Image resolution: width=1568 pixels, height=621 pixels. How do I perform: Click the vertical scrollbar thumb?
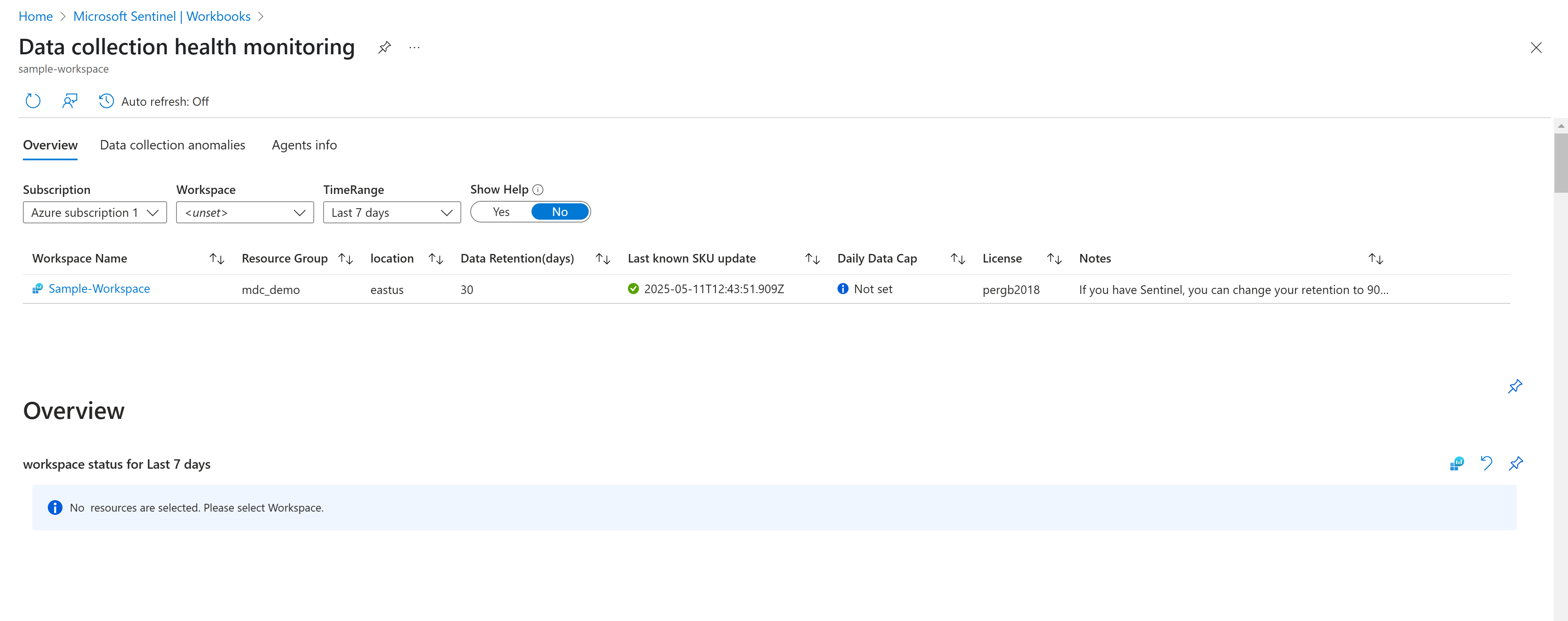click(1561, 162)
